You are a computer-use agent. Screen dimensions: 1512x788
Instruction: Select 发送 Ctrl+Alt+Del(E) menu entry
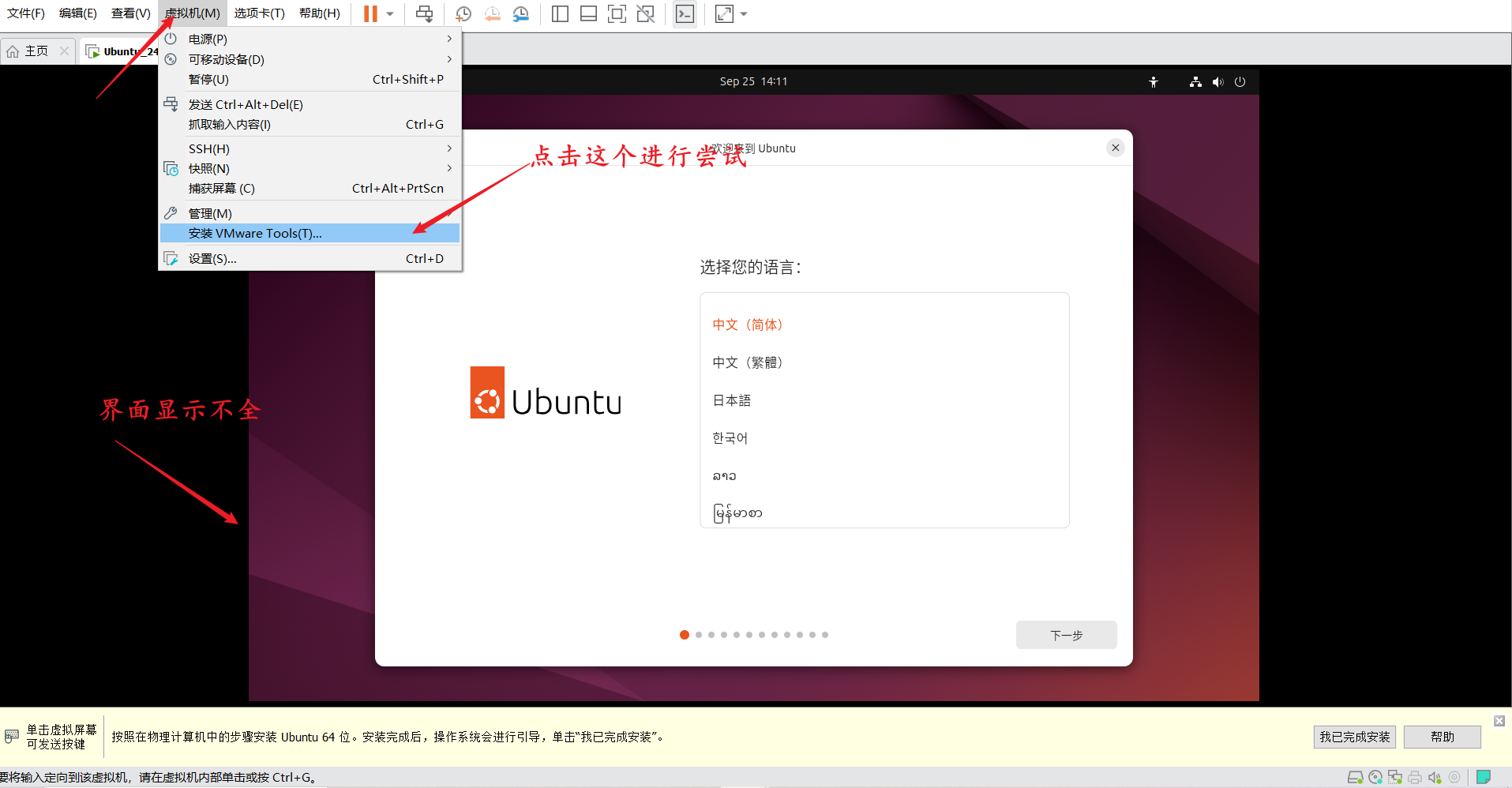click(310, 104)
